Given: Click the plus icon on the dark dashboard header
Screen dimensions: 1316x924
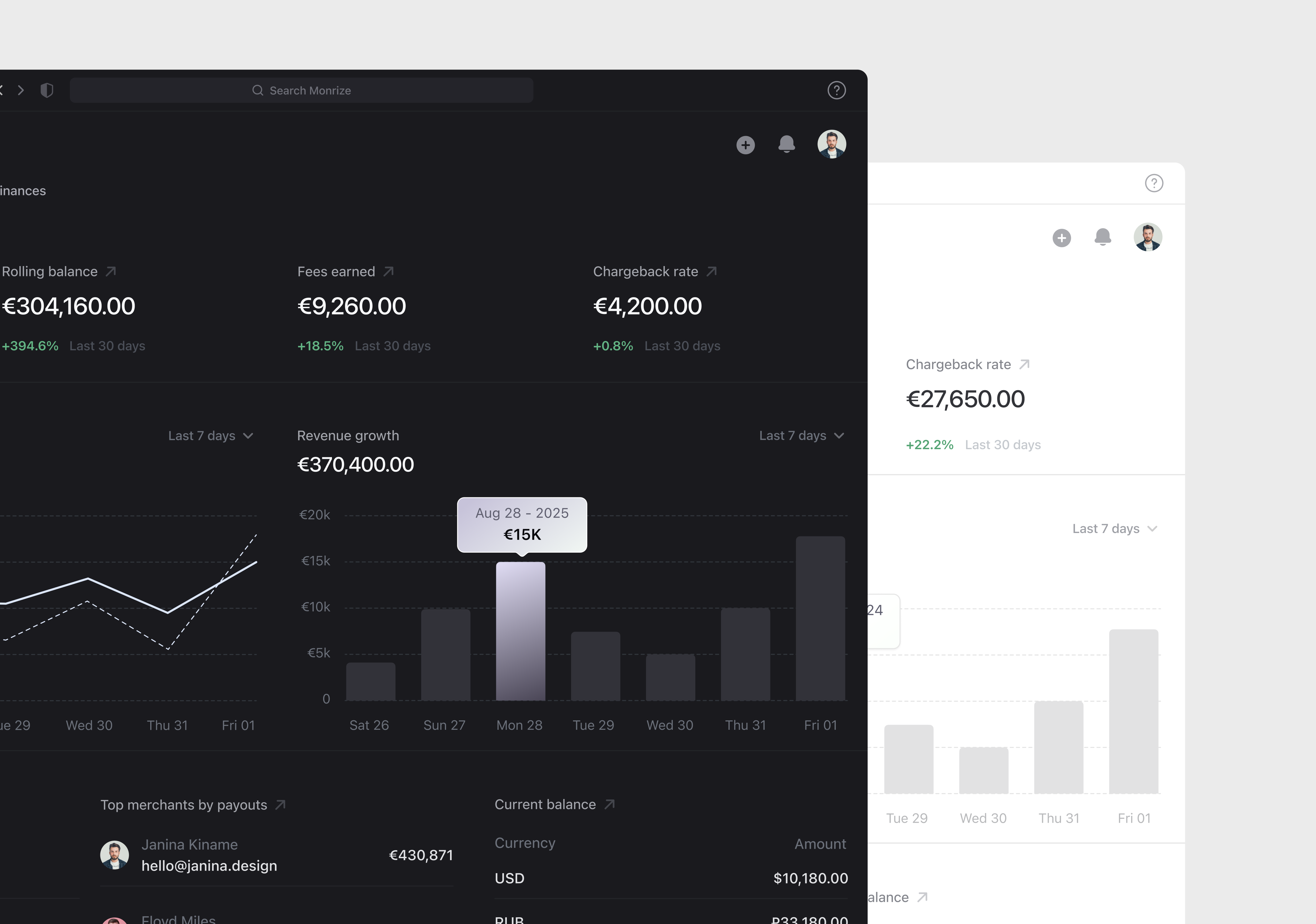Looking at the screenshot, I should click(745, 145).
